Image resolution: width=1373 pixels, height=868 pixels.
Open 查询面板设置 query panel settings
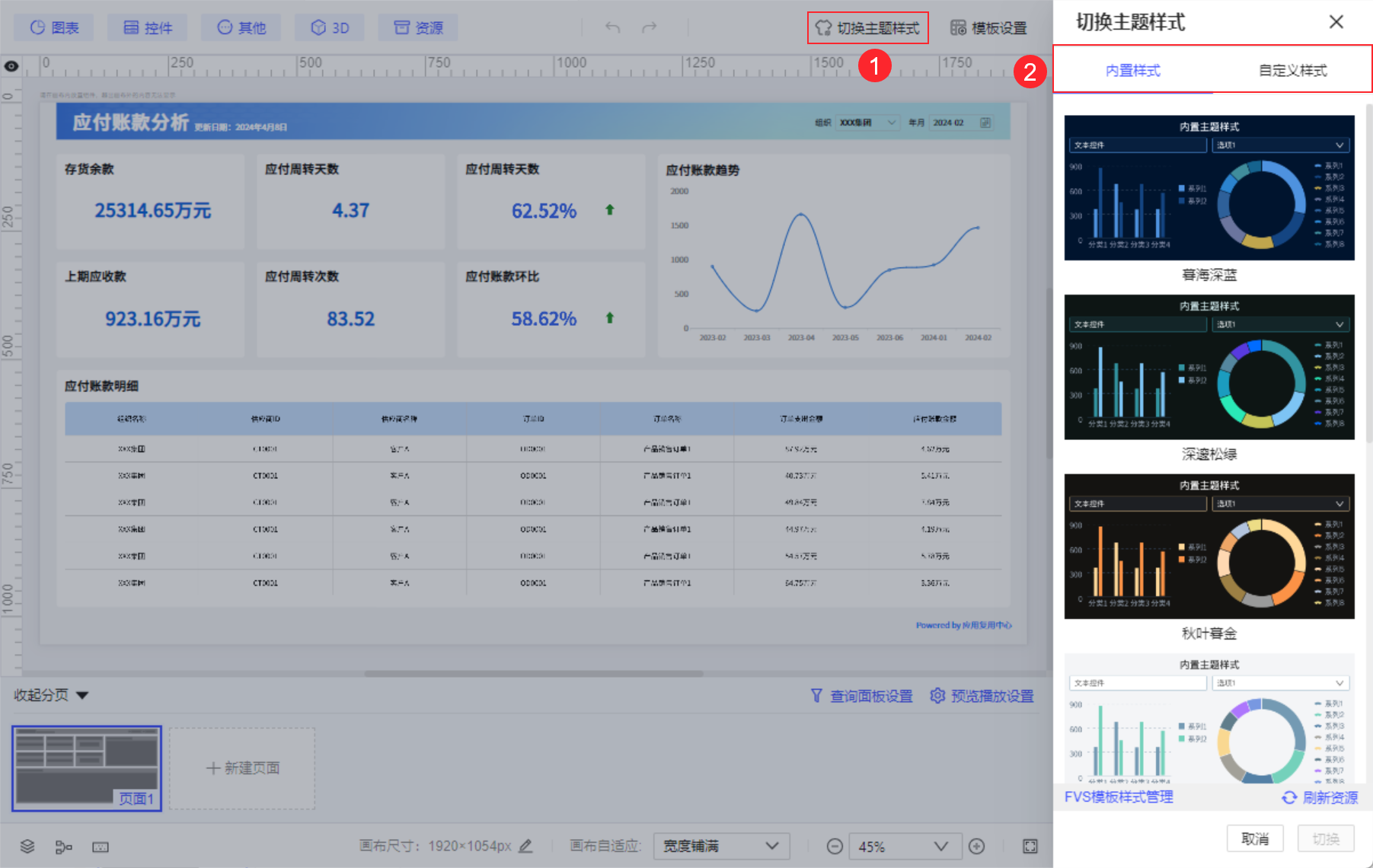pyautogui.click(x=861, y=696)
